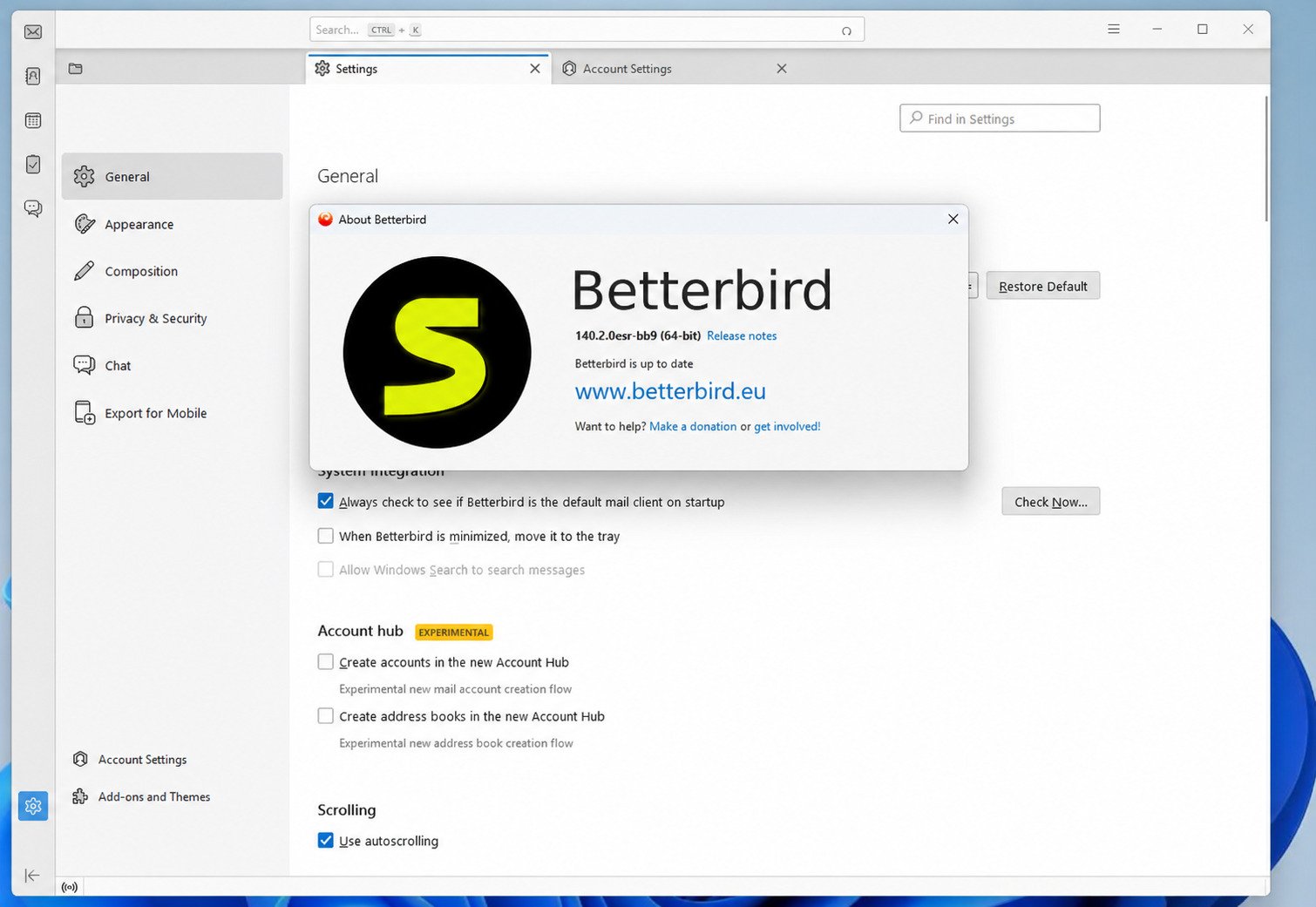Enable Create address books in new Account Hub
This screenshot has width=1316, height=907.
[x=326, y=715]
